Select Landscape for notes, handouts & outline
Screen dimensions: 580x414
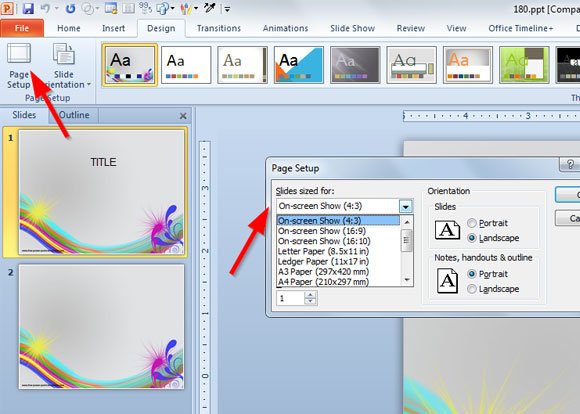point(472,289)
